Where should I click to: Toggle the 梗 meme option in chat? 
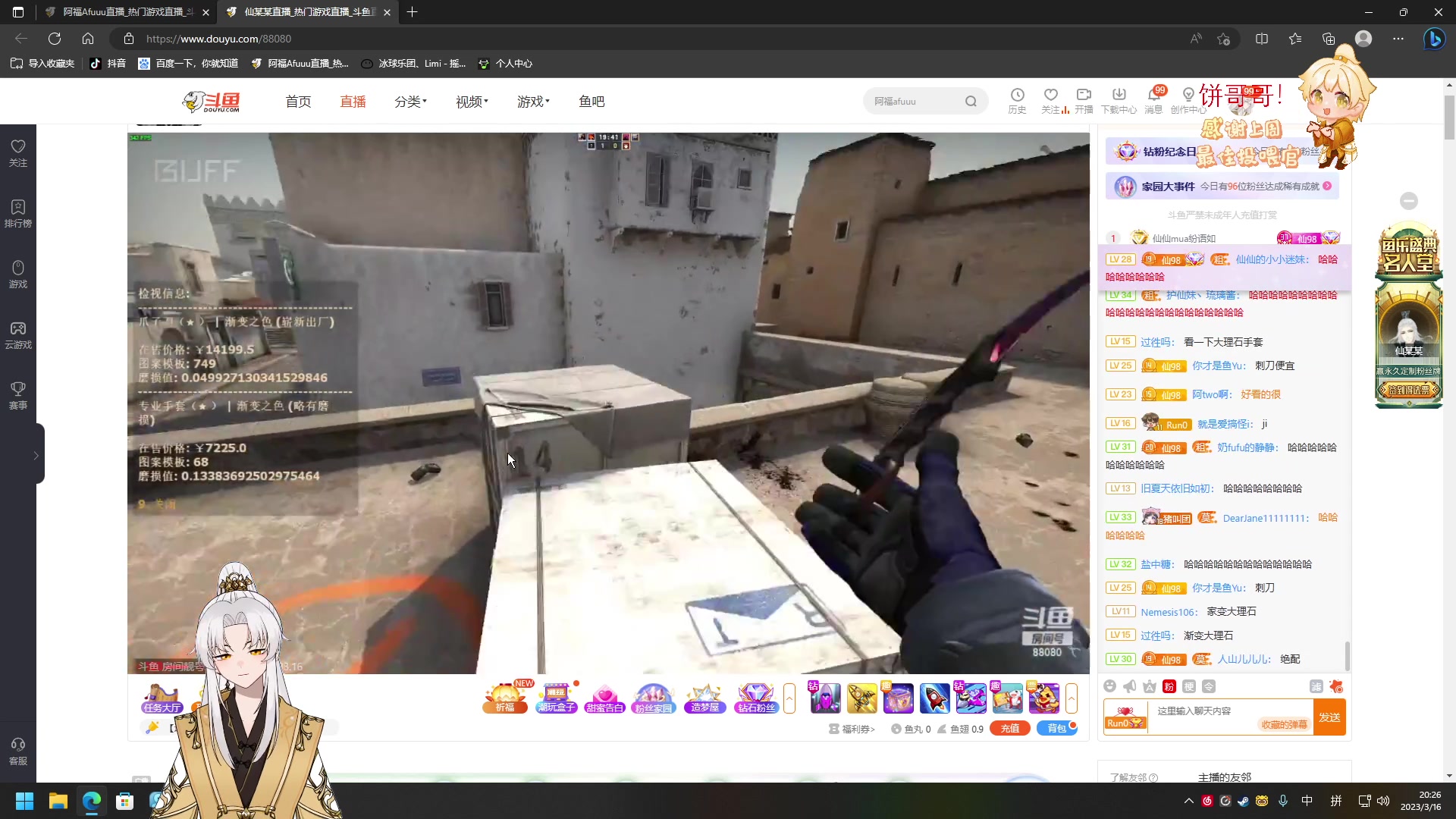click(x=1189, y=686)
